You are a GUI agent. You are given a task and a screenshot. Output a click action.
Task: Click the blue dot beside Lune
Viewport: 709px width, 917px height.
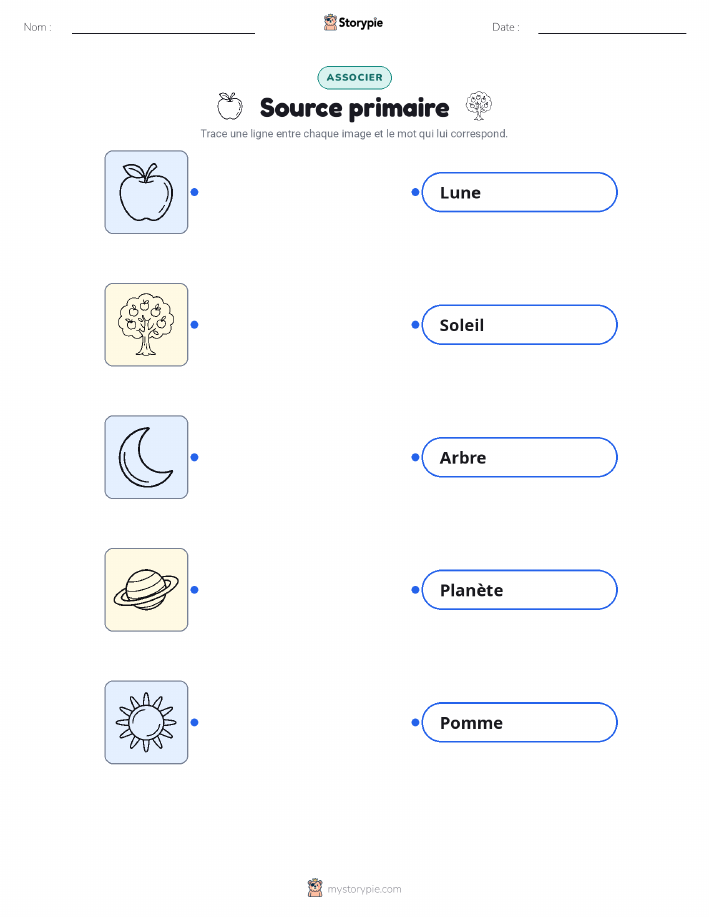click(415, 192)
